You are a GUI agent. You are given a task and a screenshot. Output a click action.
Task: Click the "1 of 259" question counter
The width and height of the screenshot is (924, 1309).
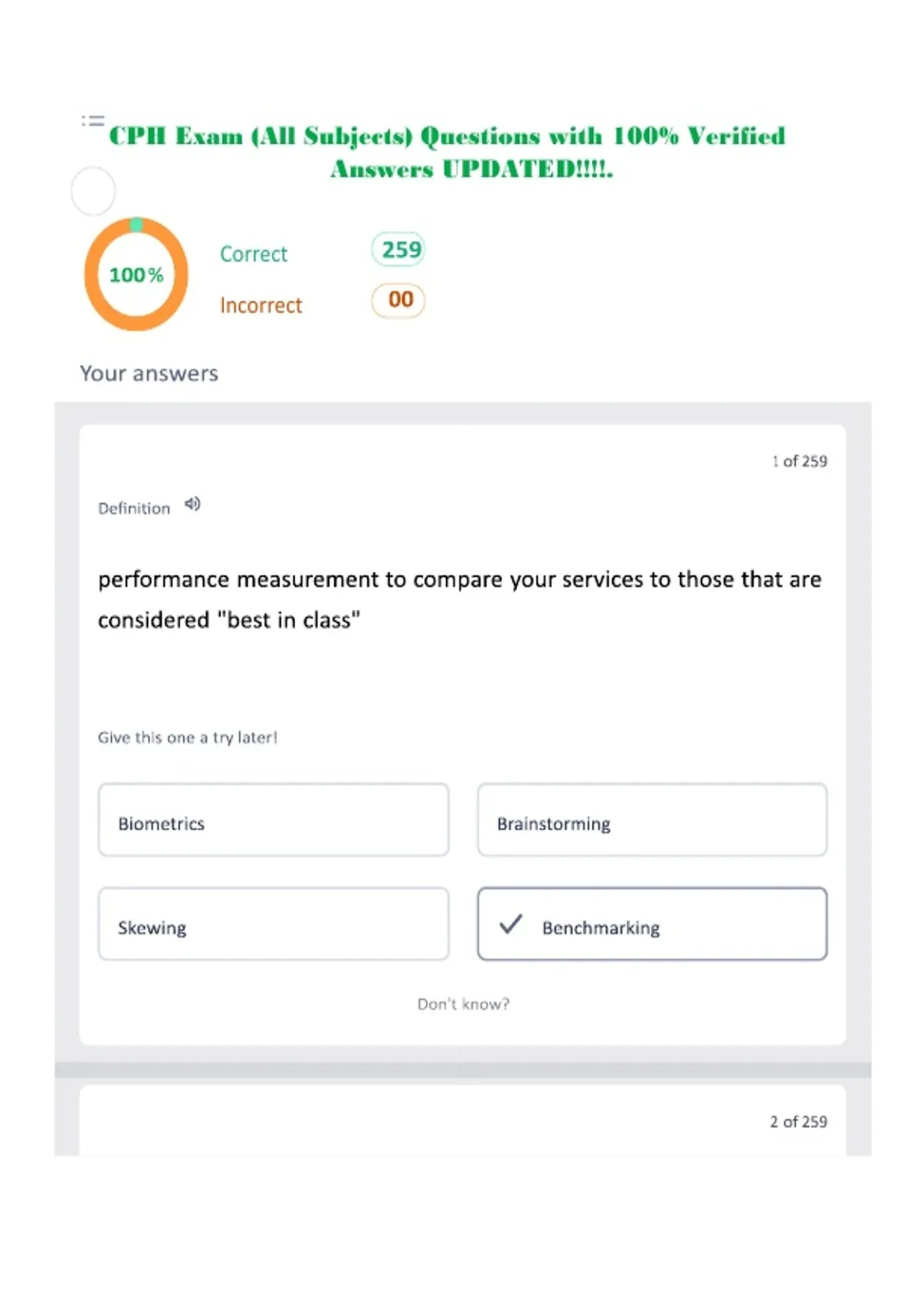[799, 461]
